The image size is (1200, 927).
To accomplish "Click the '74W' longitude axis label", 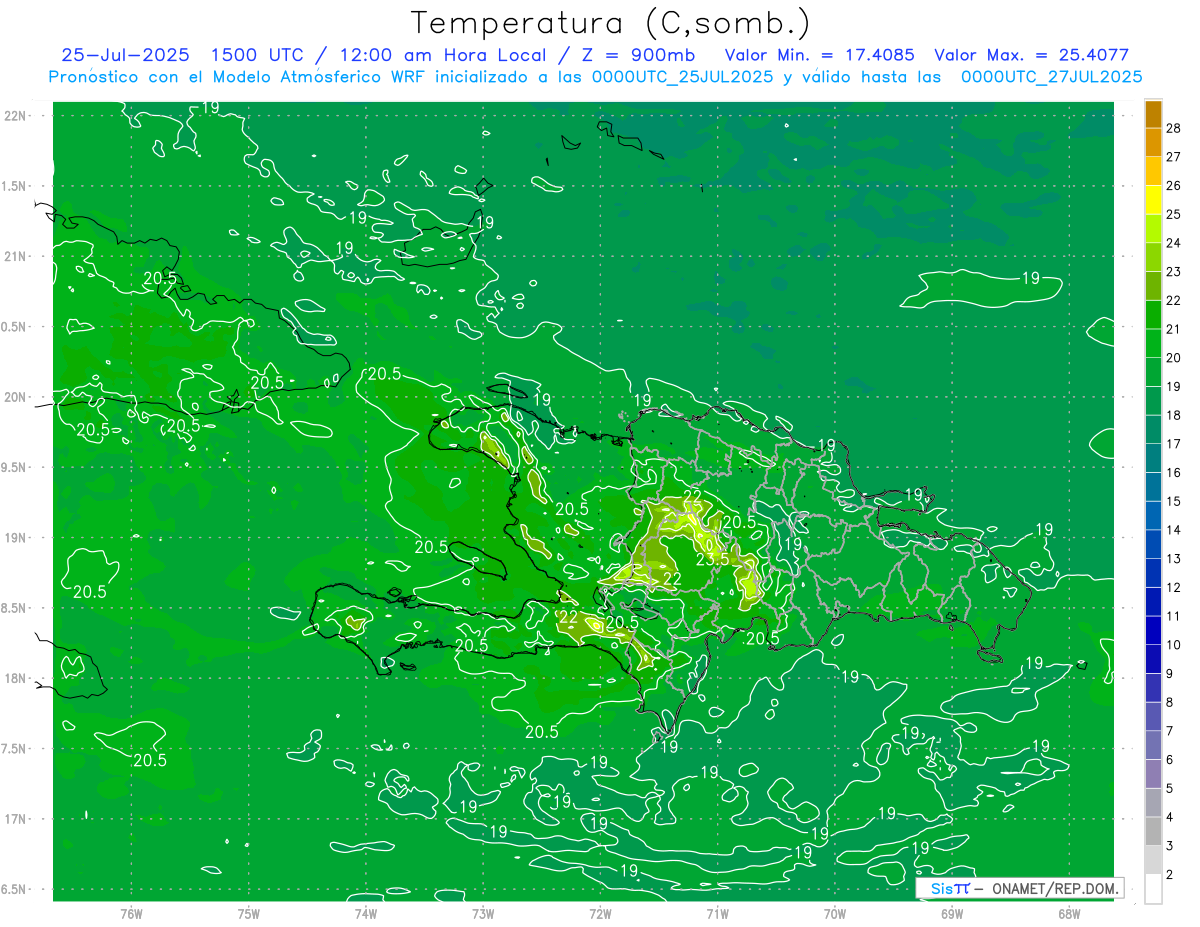I will 365,914.
